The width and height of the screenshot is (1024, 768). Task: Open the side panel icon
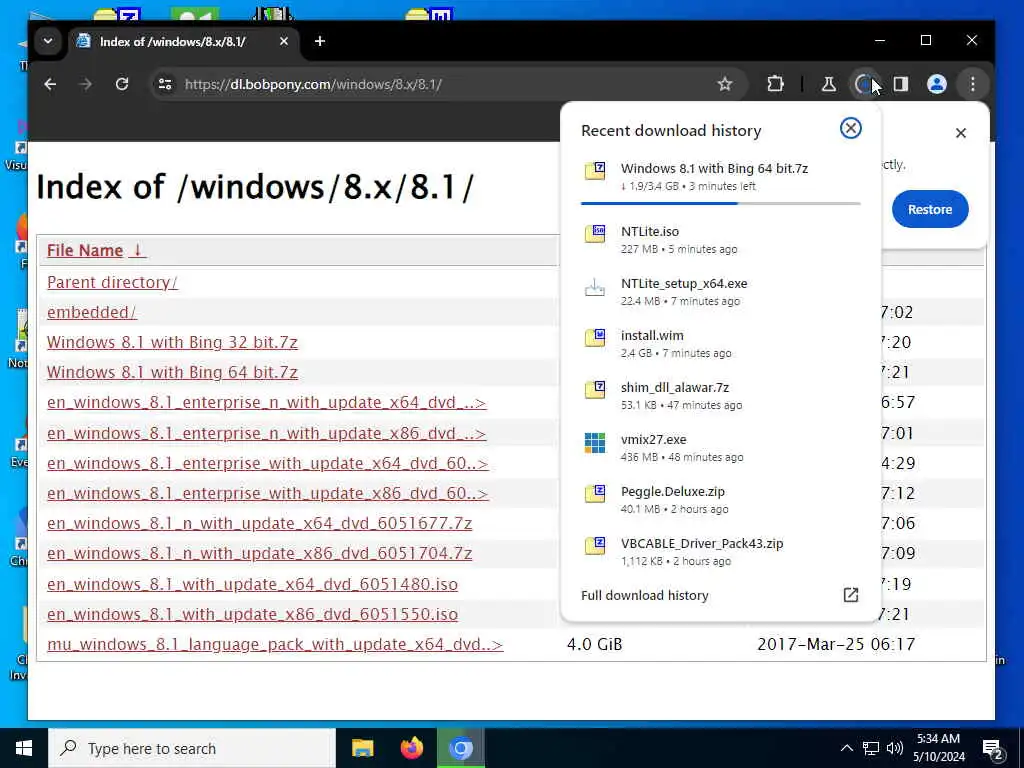tap(901, 84)
